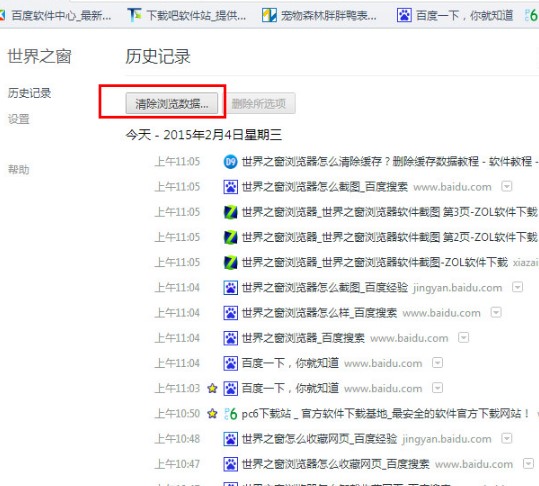Open 历史记录 in the left sidebar
Viewport: 539px width, 486px height.
pyautogui.click(x=30, y=93)
